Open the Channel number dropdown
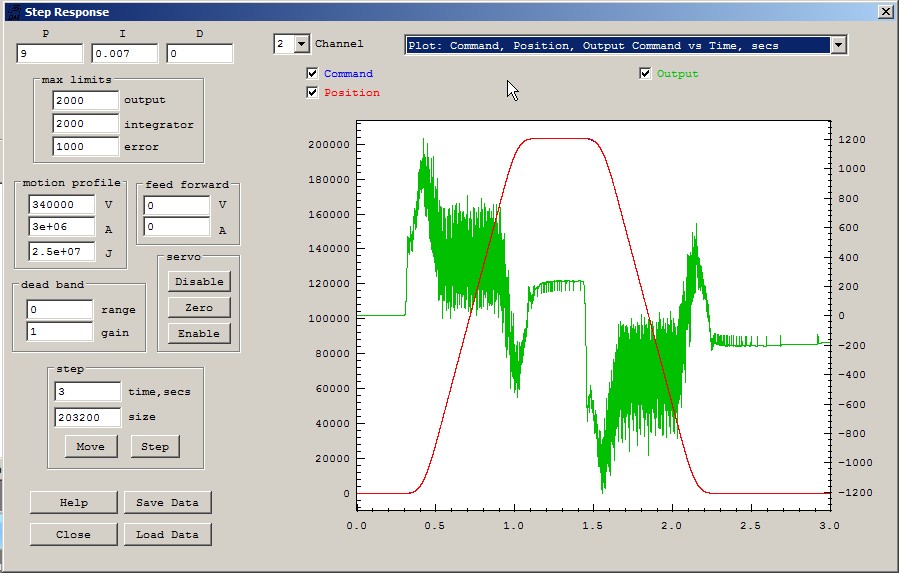The width and height of the screenshot is (899, 573). point(301,44)
